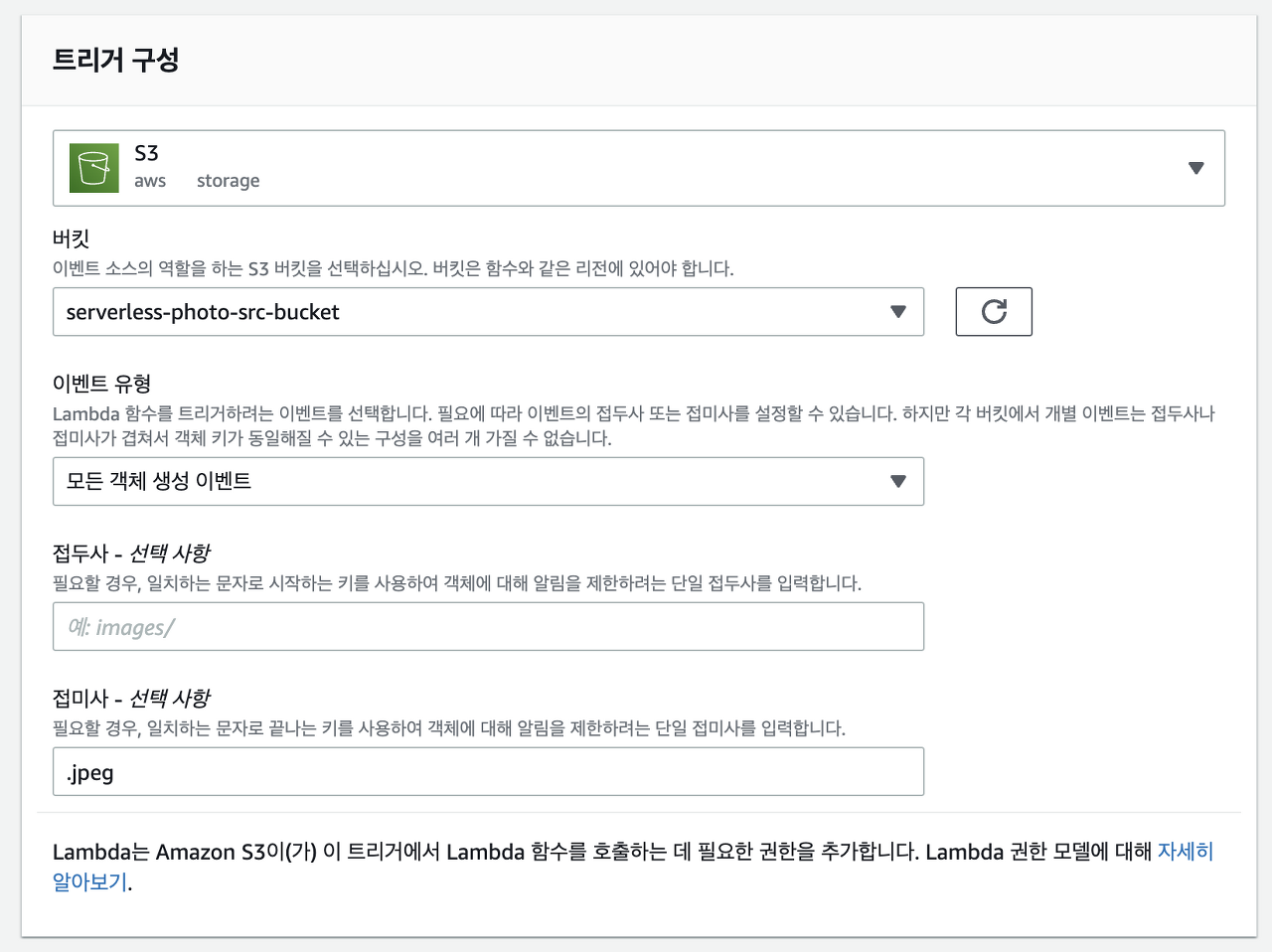Open the S3 trigger source dropdown
Viewport: 1272px width, 952px height.
(x=639, y=168)
